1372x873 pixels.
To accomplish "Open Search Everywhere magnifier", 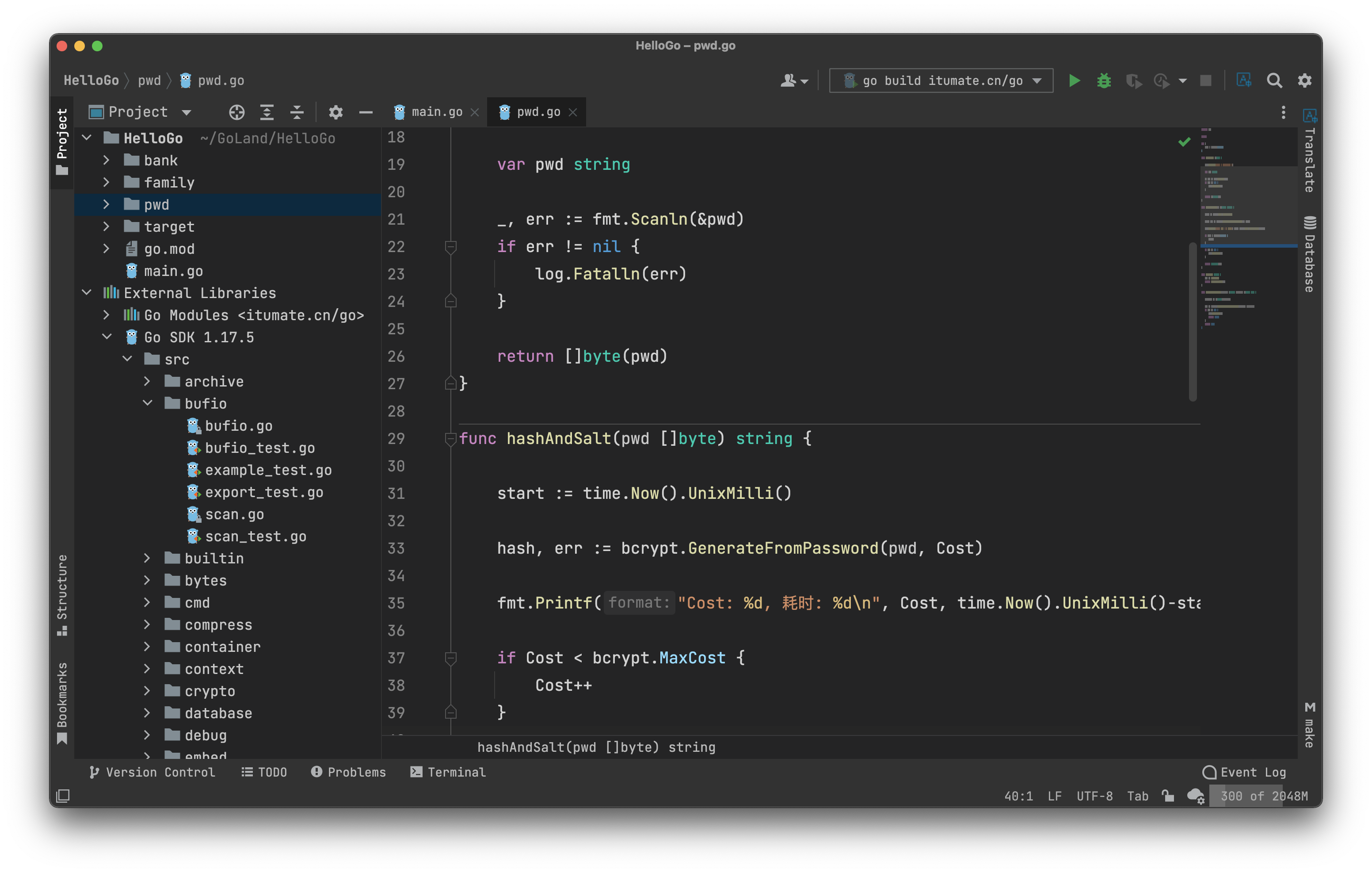I will point(1274,80).
